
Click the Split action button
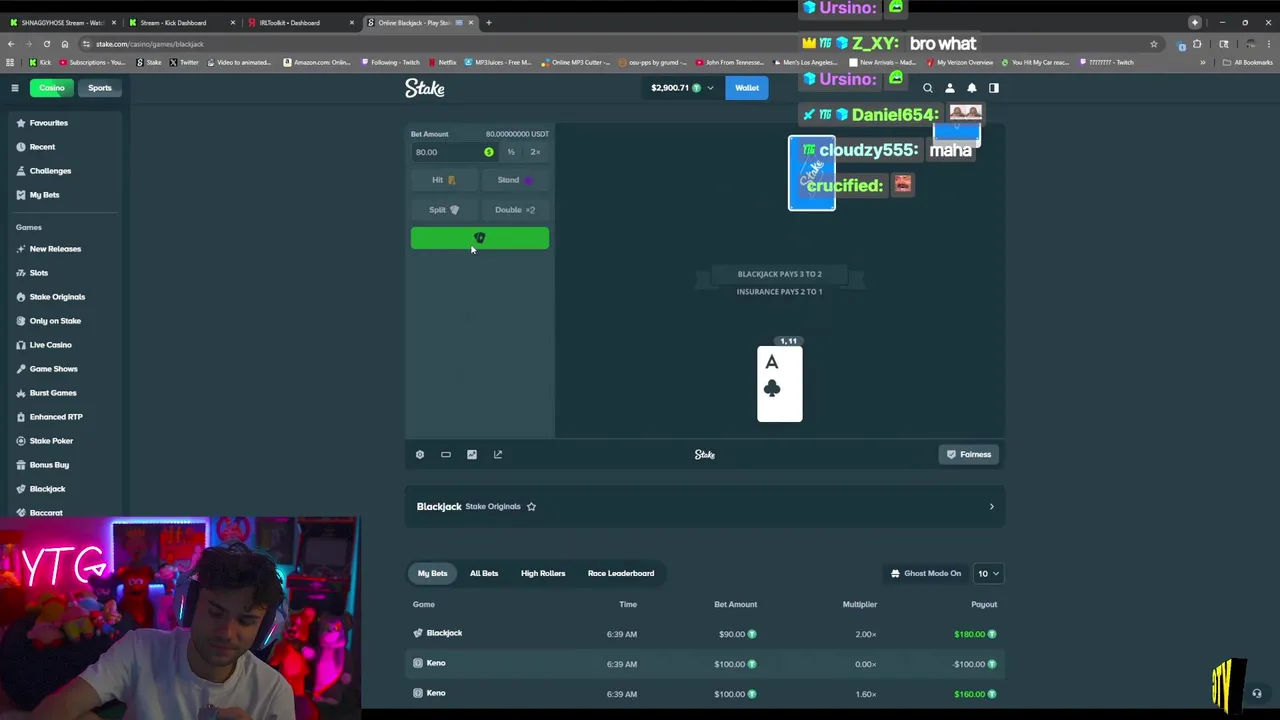click(x=444, y=210)
